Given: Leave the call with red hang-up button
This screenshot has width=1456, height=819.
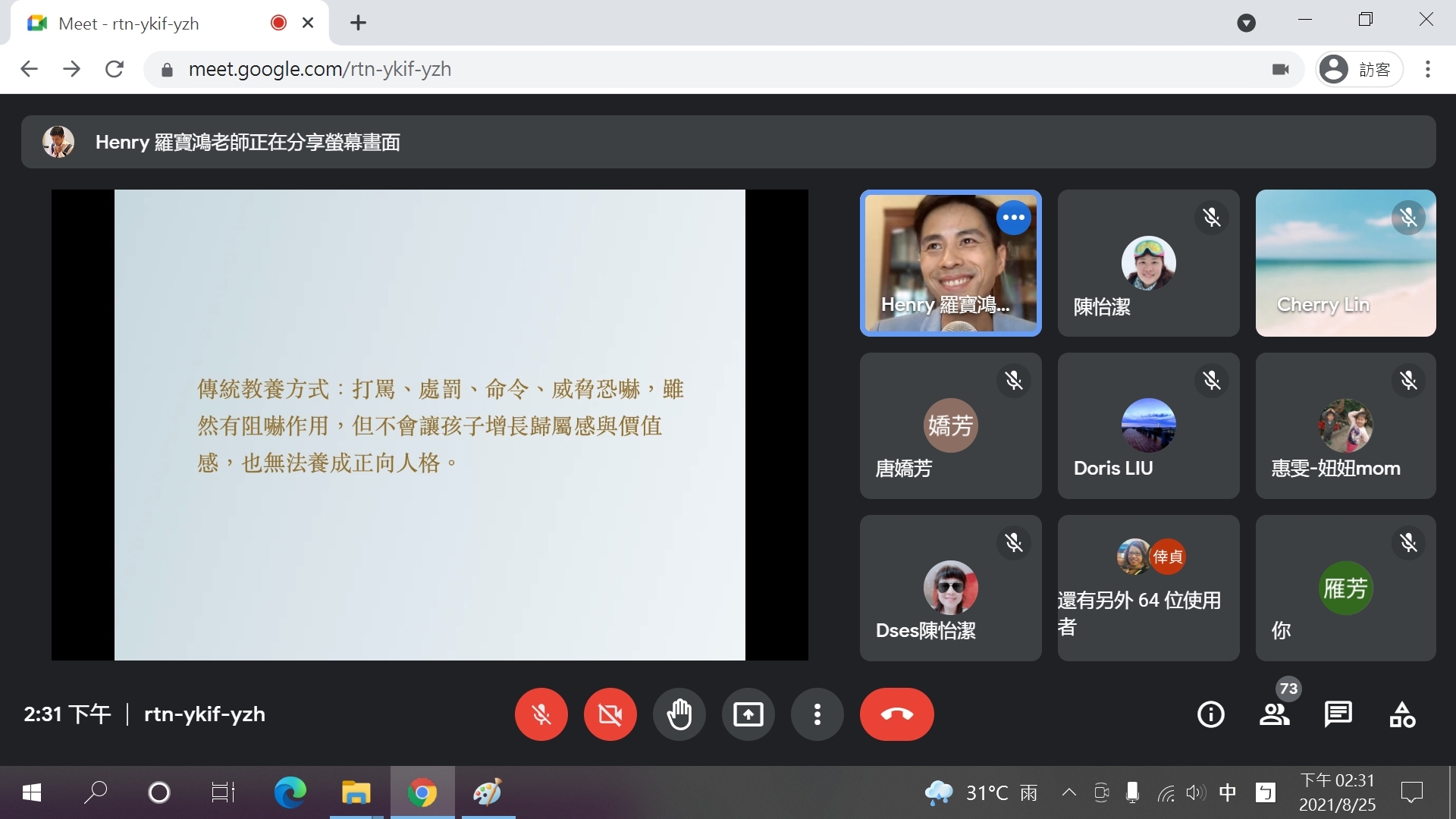Looking at the screenshot, I should [896, 714].
